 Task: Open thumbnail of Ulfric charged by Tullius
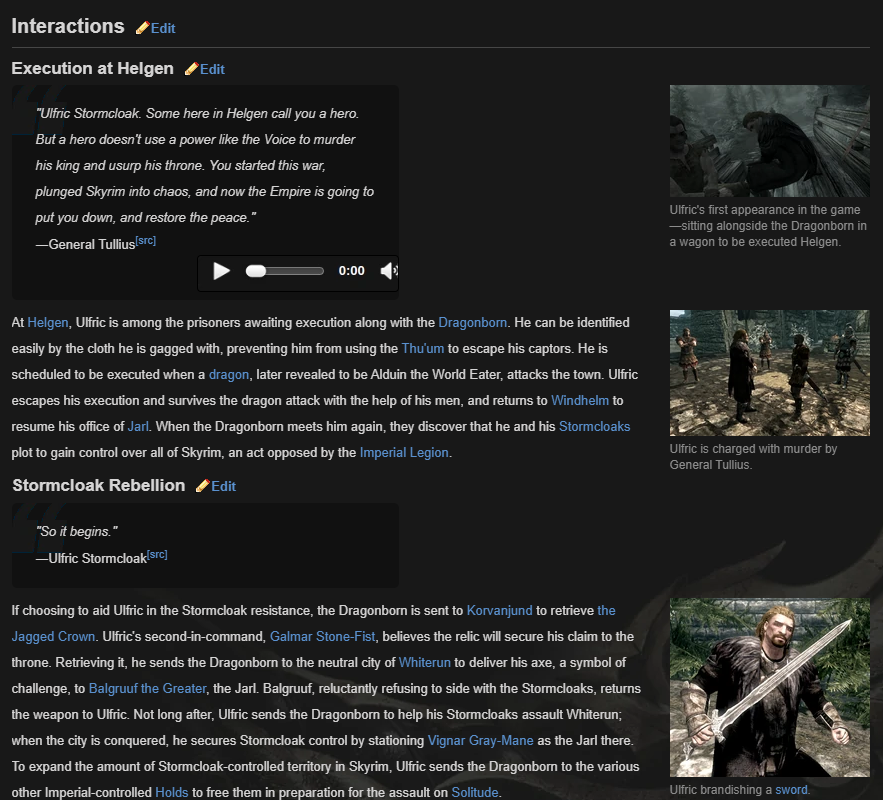tap(769, 373)
